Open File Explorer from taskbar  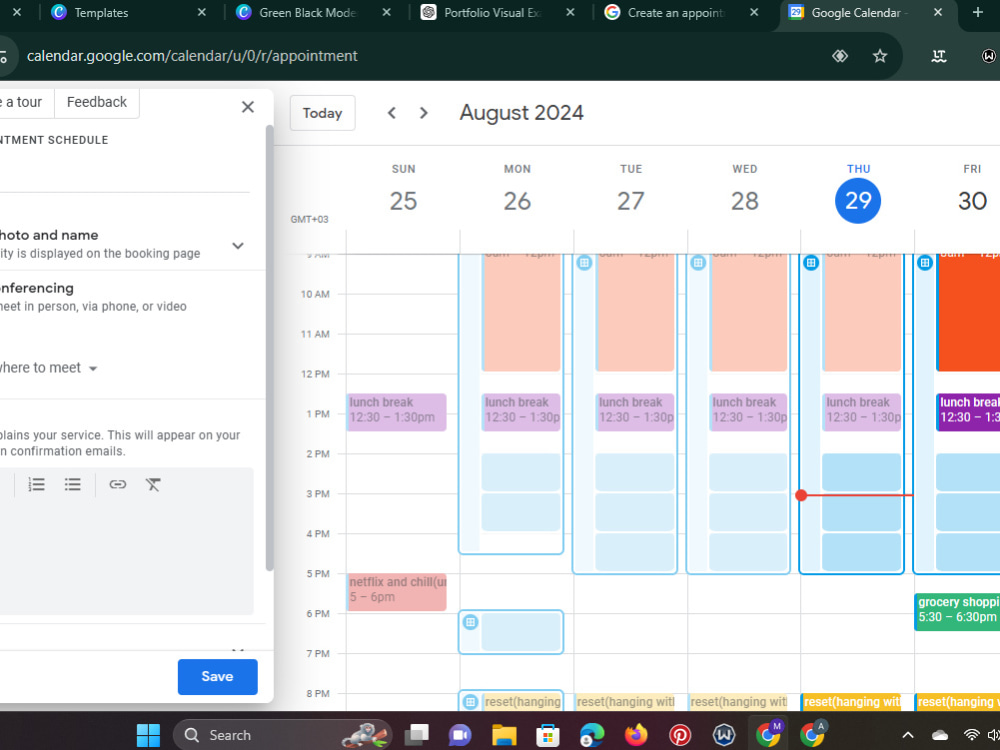click(504, 735)
